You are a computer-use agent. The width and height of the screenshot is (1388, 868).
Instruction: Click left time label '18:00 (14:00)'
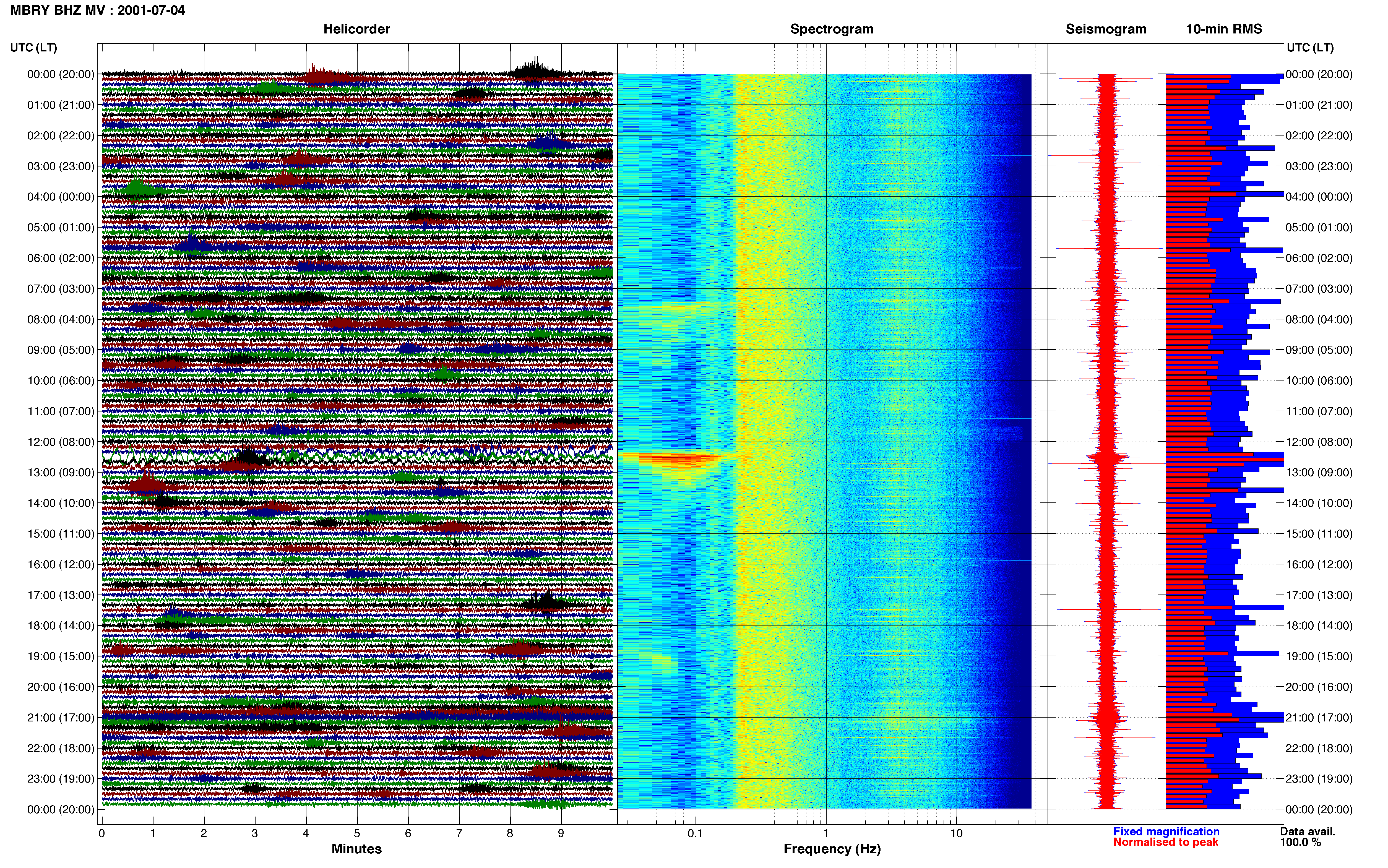coord(61,625)
